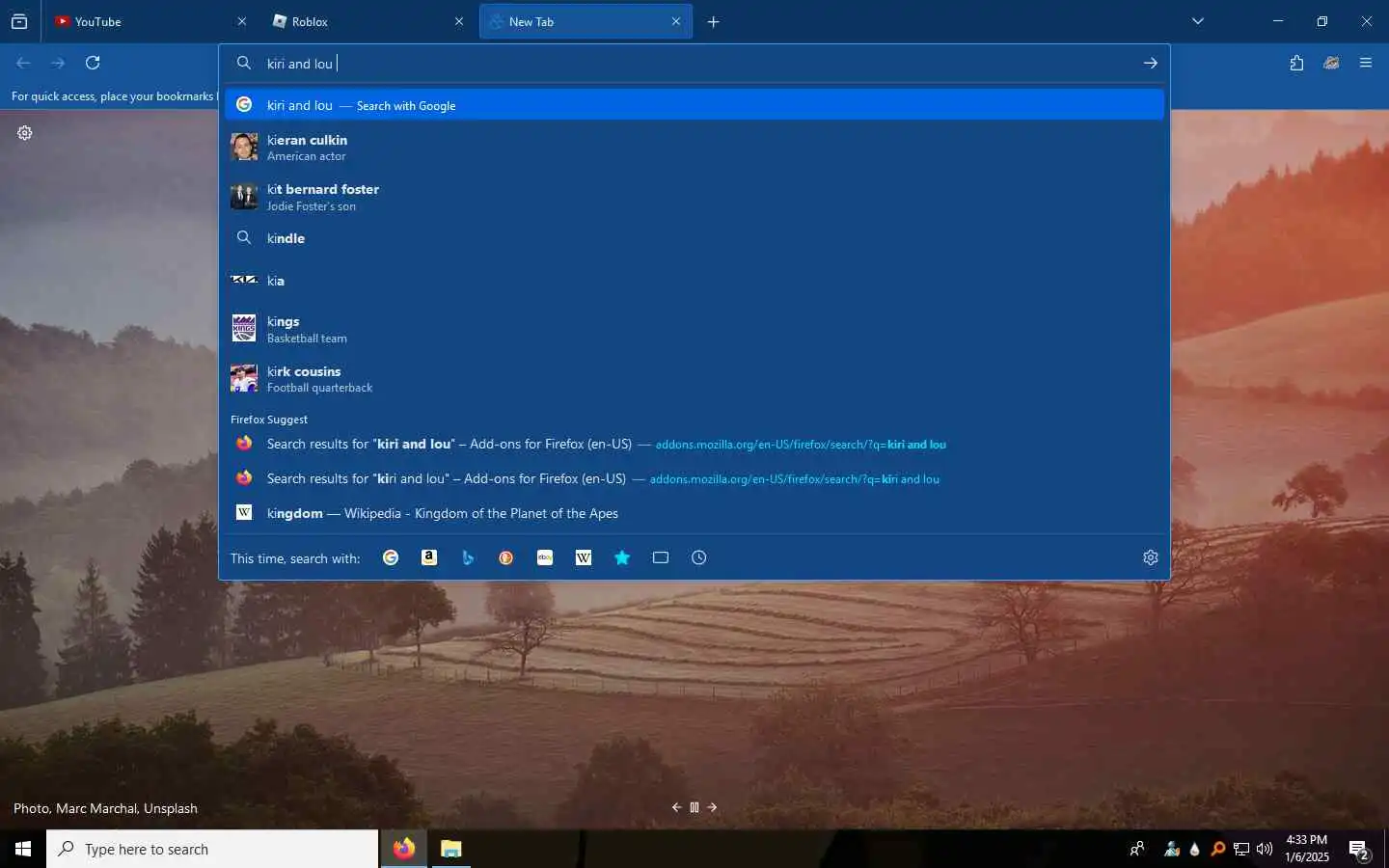Open kingdom Wikipedia suggestion

point(694,513)
